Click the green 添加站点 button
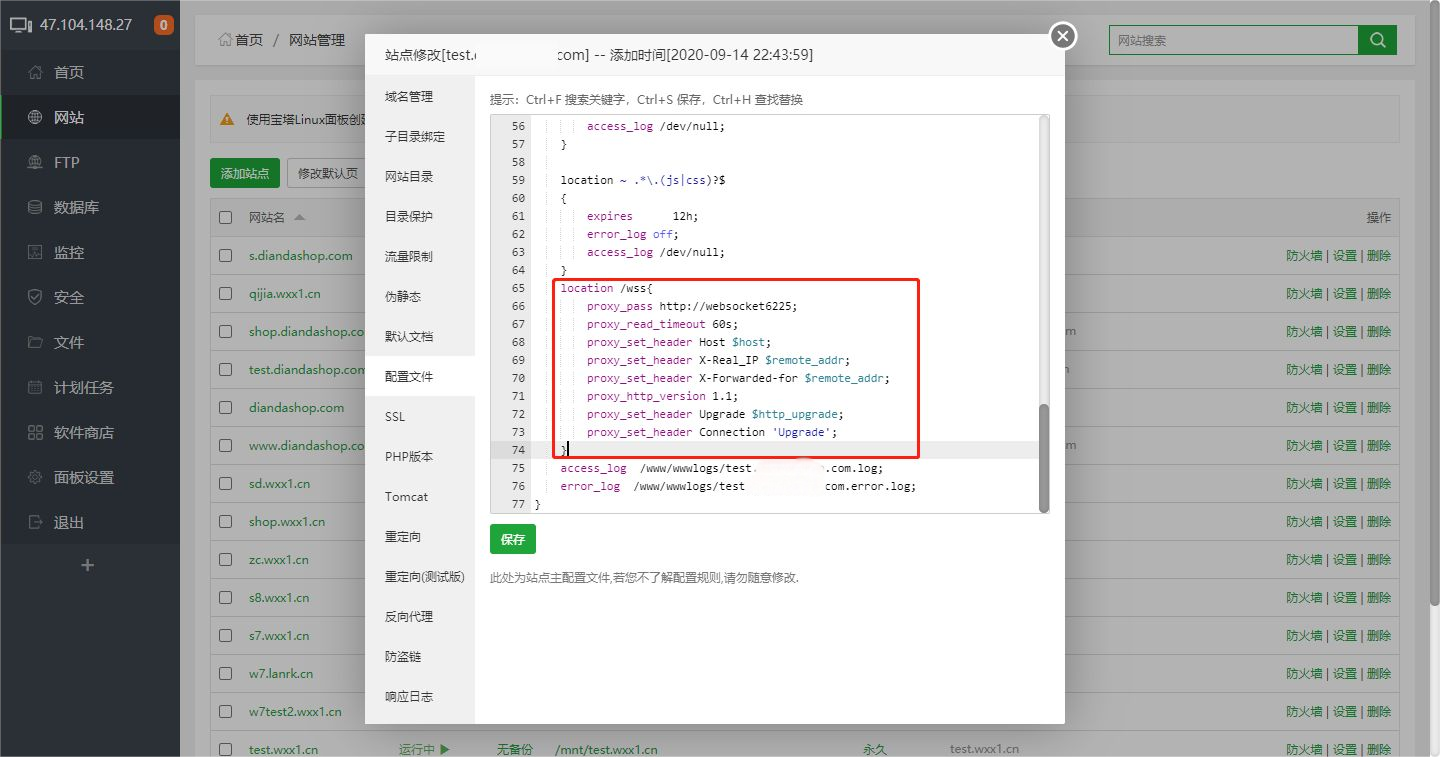 245,173
